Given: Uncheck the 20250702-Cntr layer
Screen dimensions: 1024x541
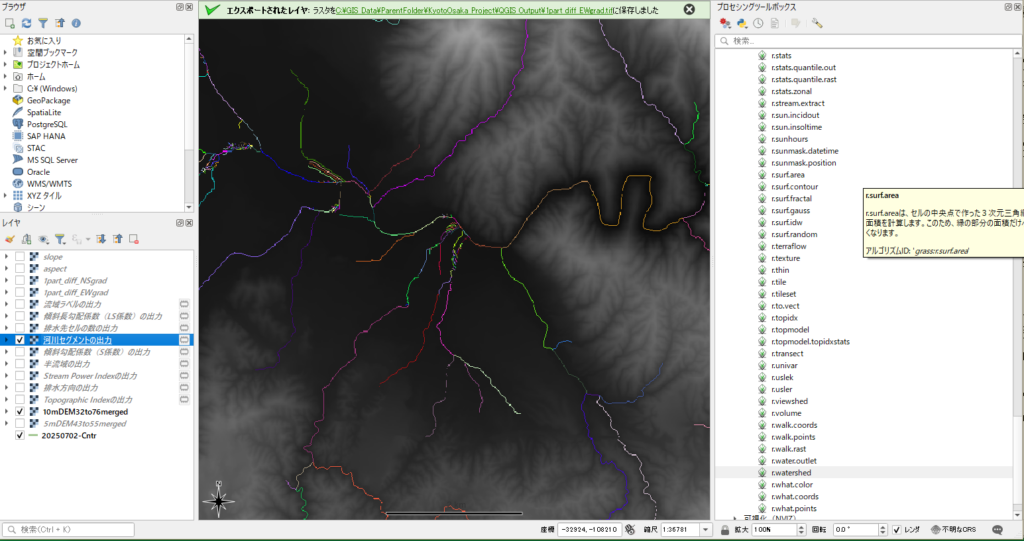Looking at the screenshot, I should point(20,436).
